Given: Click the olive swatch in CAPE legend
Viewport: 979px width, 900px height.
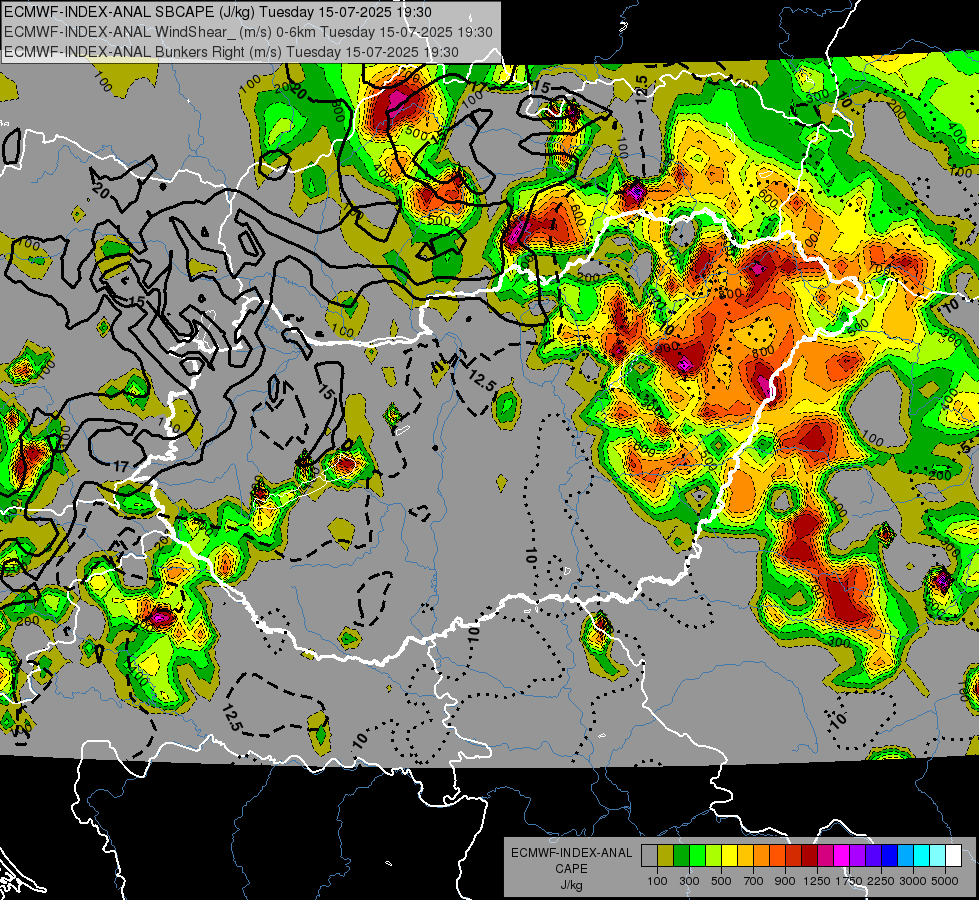Looking at the screenshot, I should [x=666, y=856].
